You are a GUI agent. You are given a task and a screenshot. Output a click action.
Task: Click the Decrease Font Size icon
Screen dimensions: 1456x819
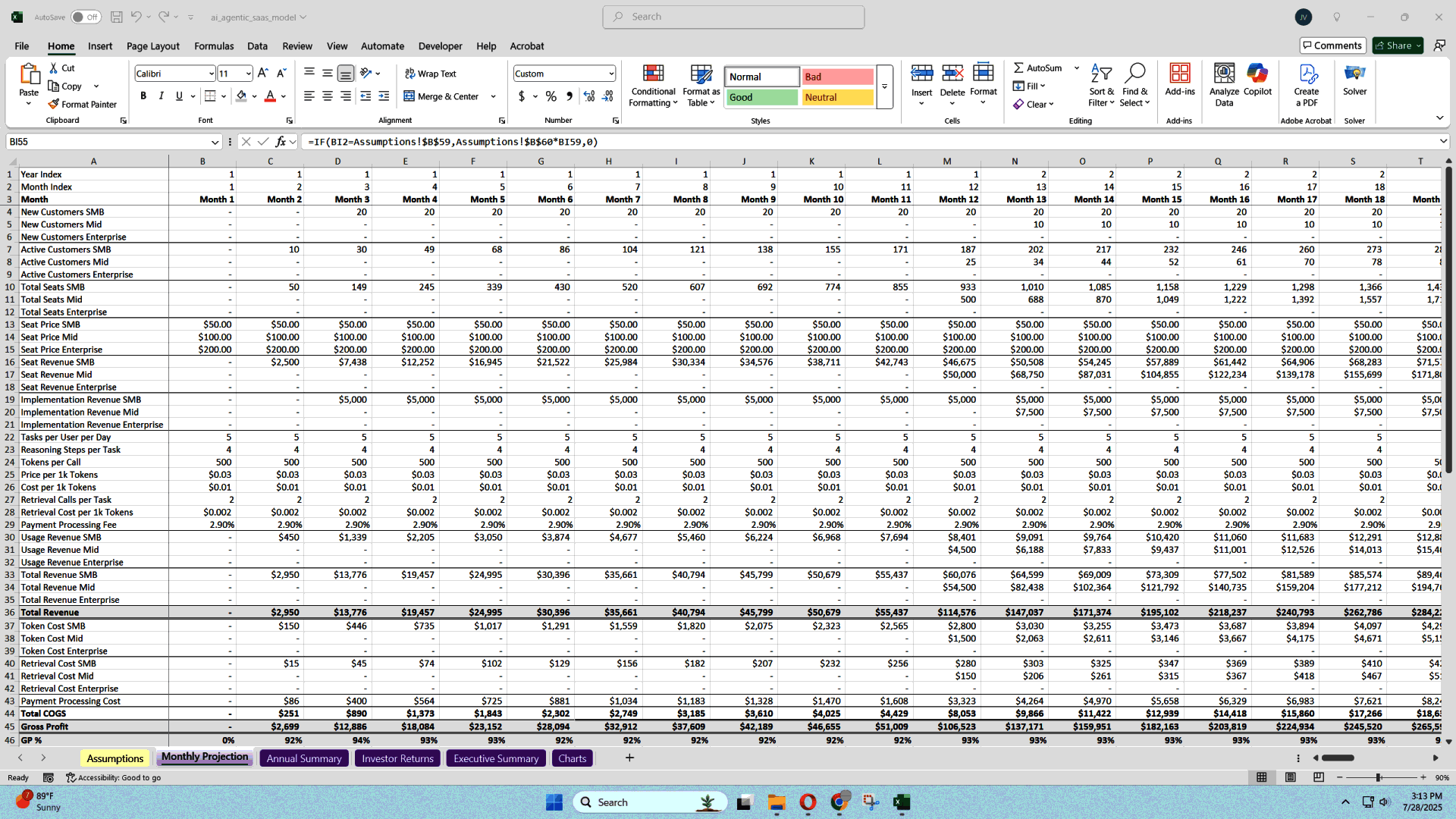(281, 74)
